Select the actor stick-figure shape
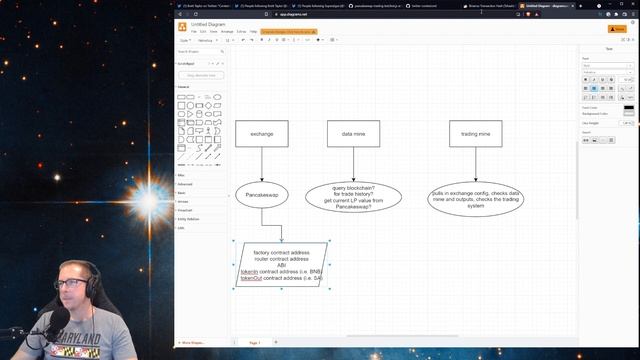Screen dimensions: 640x360 click(208, 131)
